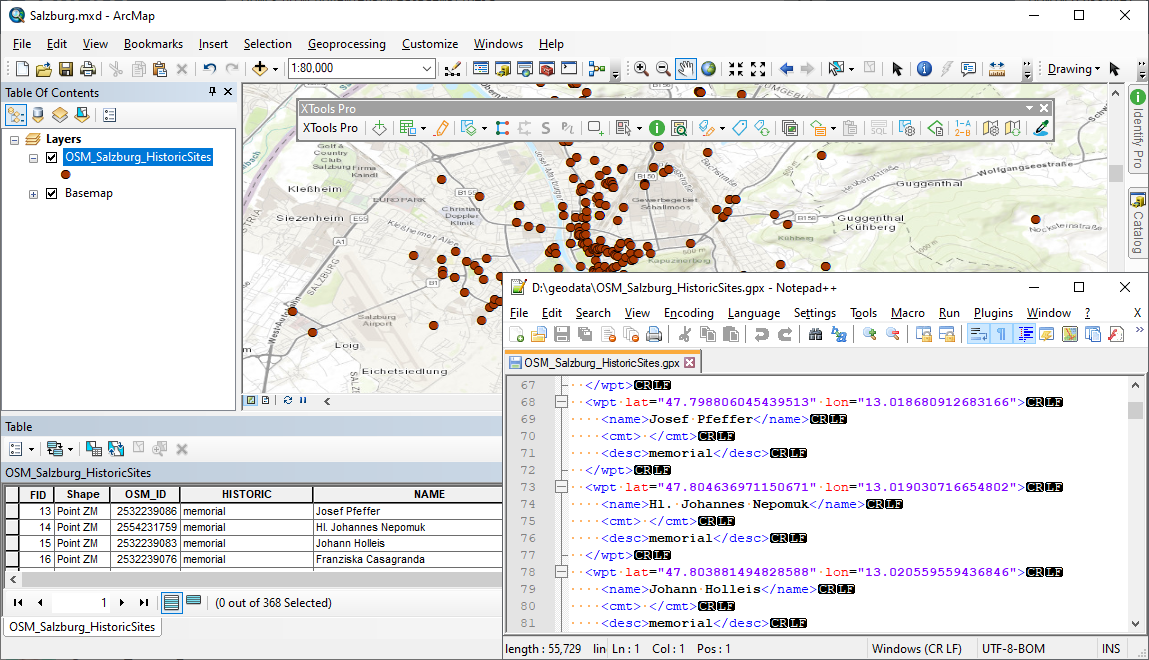This screenshot has width=1149, height=660.
Task: Select OSM_Salzburg_HistoricSites table tab at bottom
Action: pos(82,627)
